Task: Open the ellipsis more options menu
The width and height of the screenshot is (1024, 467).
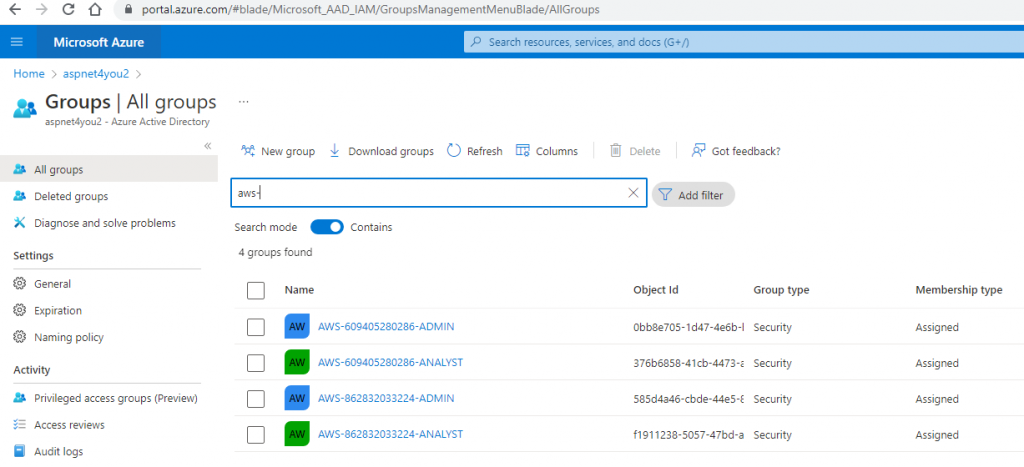Action: coord(244,102)
